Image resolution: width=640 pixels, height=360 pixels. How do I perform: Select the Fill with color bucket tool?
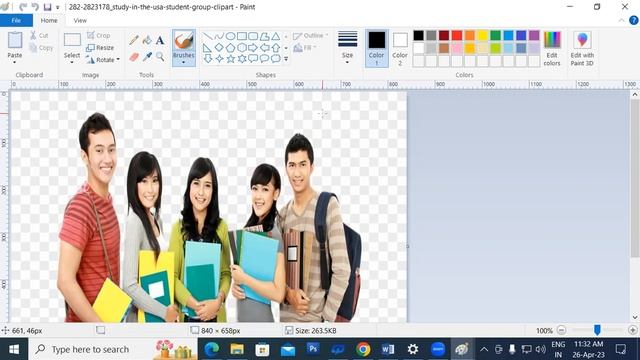coord(147,40)
